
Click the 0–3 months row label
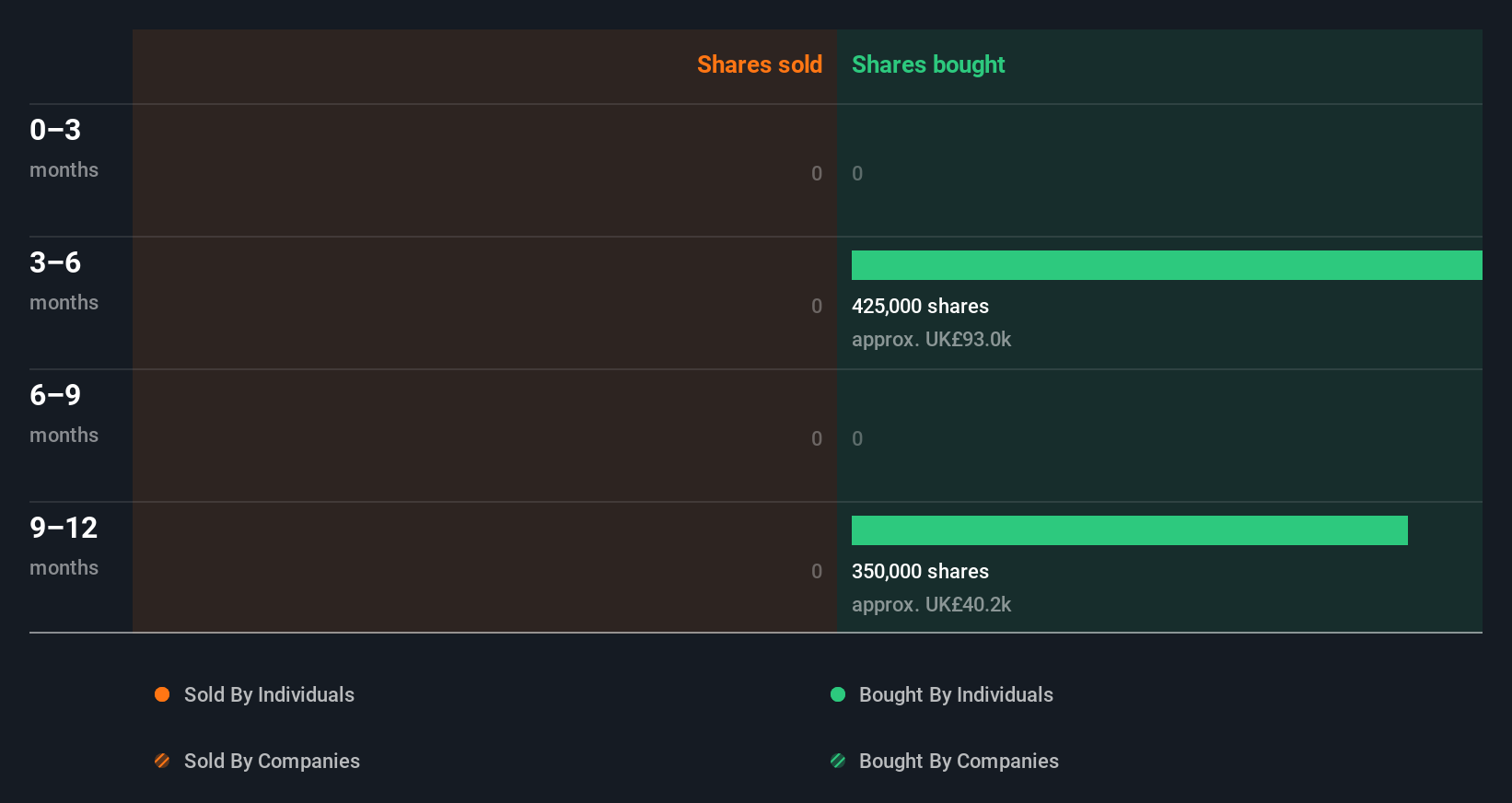64,148
